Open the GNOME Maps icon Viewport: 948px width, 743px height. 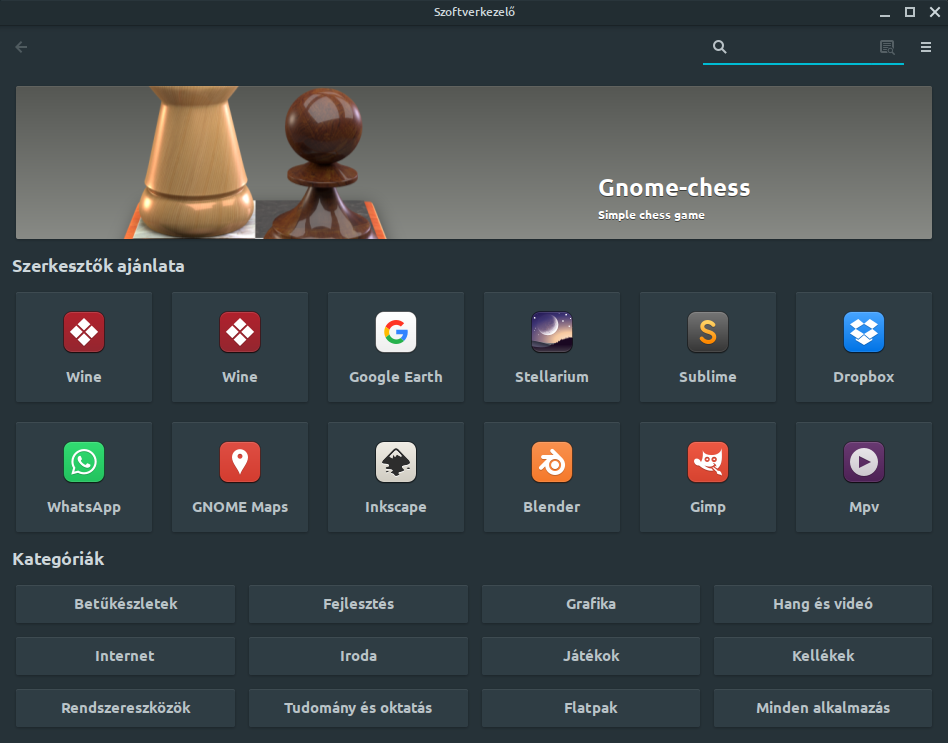[240, 462]
